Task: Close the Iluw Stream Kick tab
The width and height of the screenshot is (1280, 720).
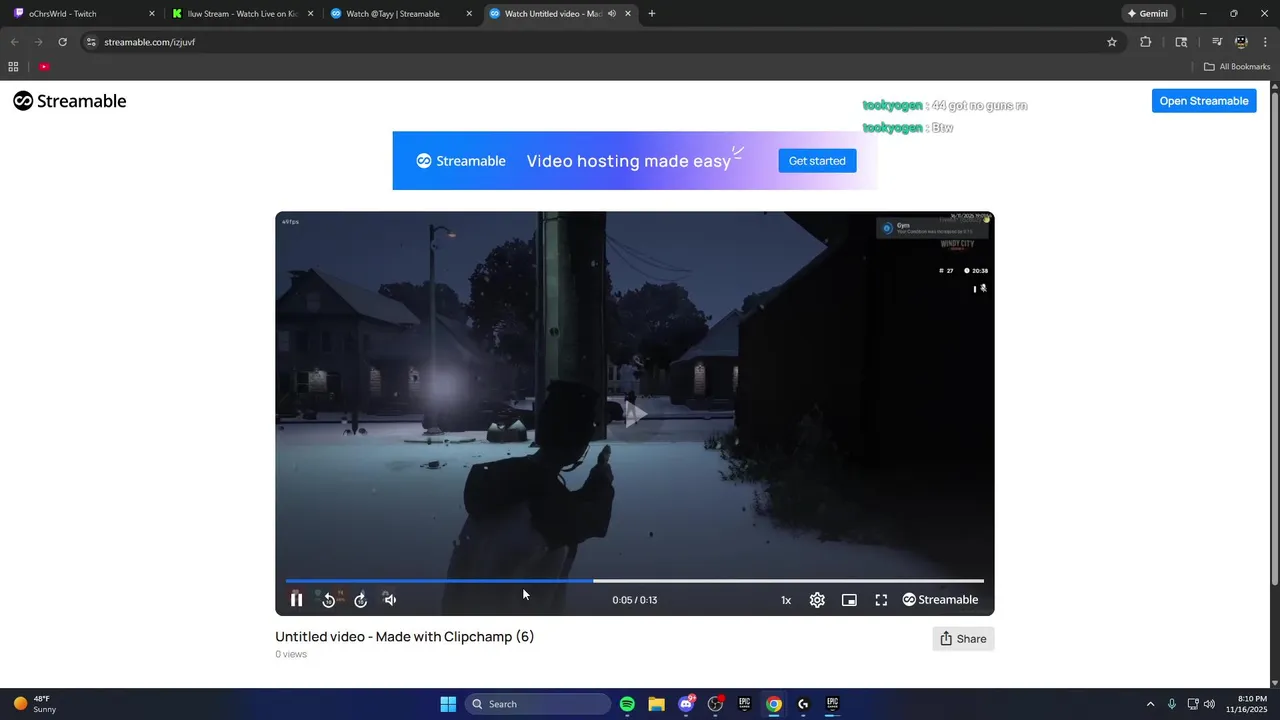Action: [x=310, y=14]
